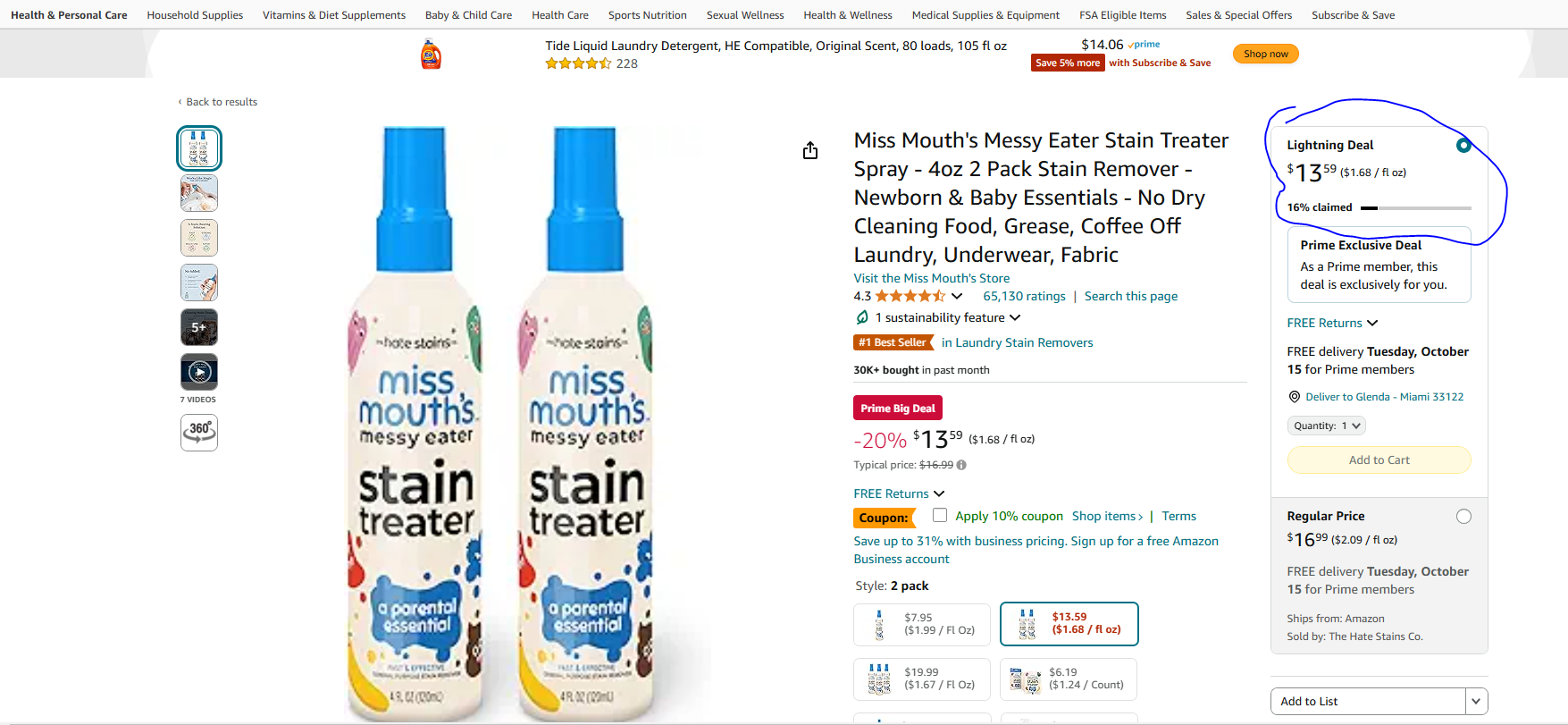Go to the Subscribe & Save tab

pyautogui.click(x=1353, y=15)
